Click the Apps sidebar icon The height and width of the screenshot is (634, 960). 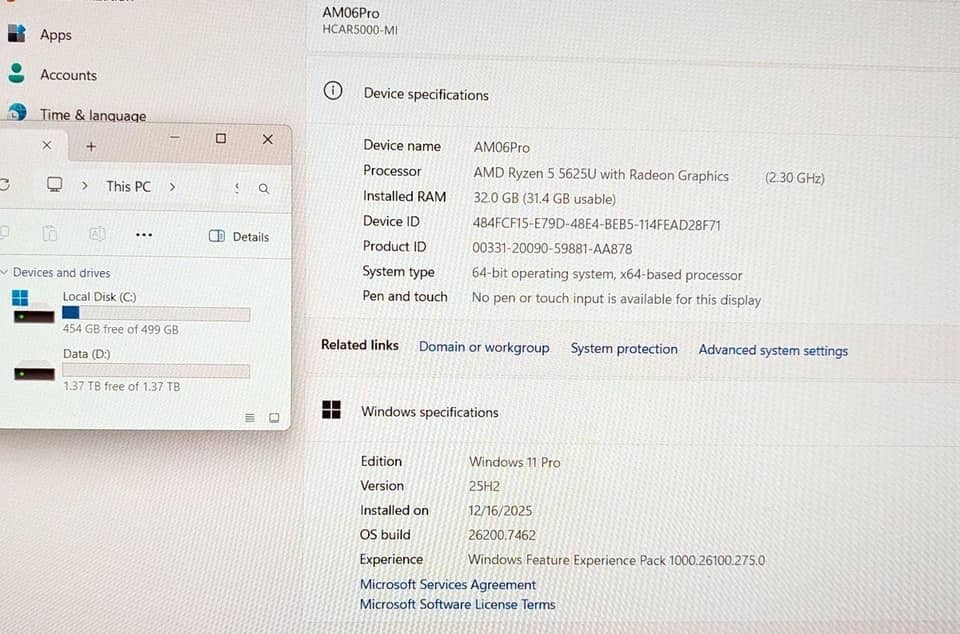[17, 33]
